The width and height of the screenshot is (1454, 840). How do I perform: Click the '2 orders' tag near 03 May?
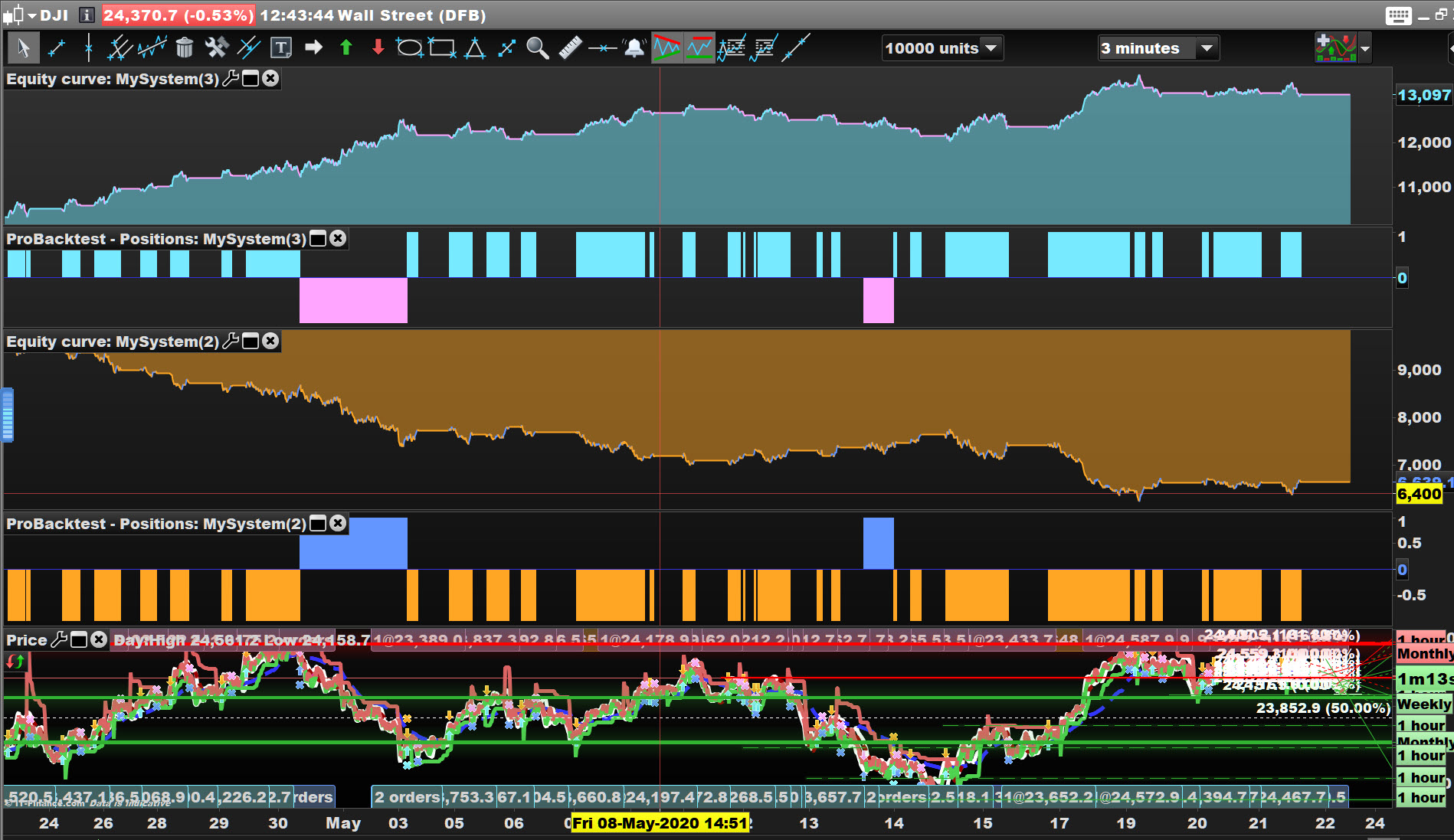tap(407, 797)
